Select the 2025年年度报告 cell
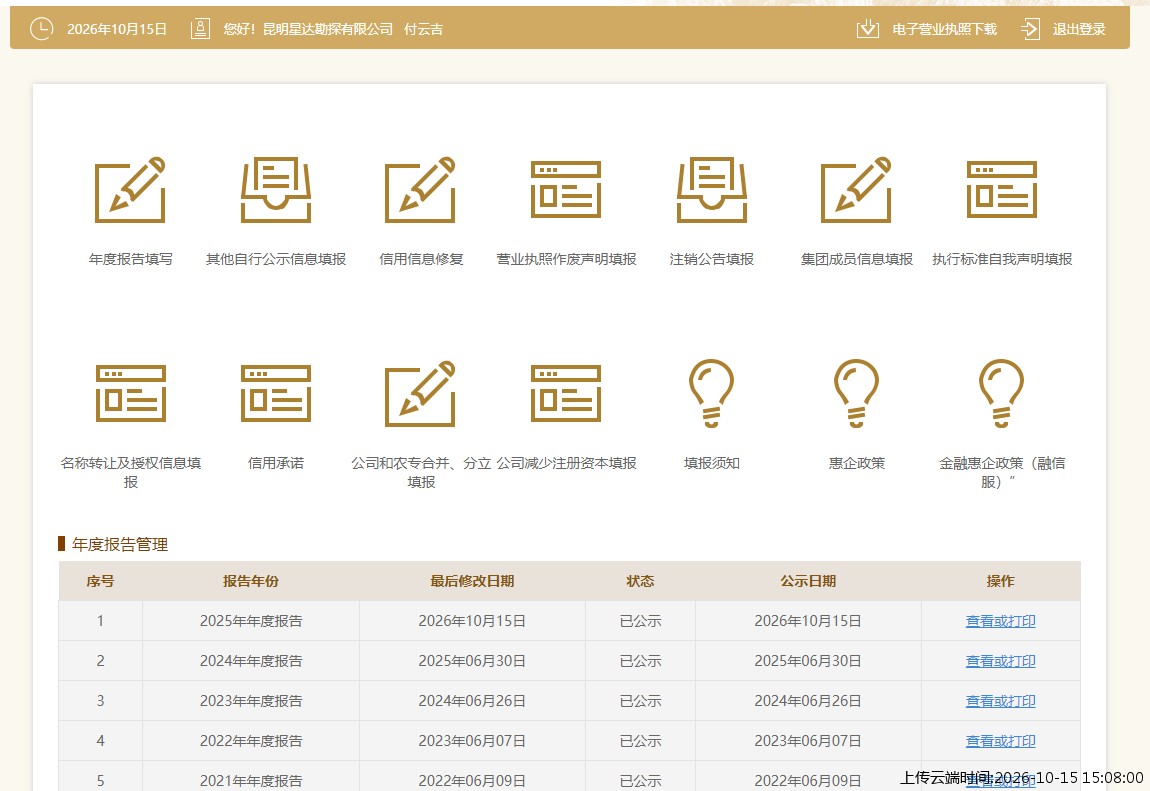Viewport: 1150px width, 791px height. tap(251, 621)
